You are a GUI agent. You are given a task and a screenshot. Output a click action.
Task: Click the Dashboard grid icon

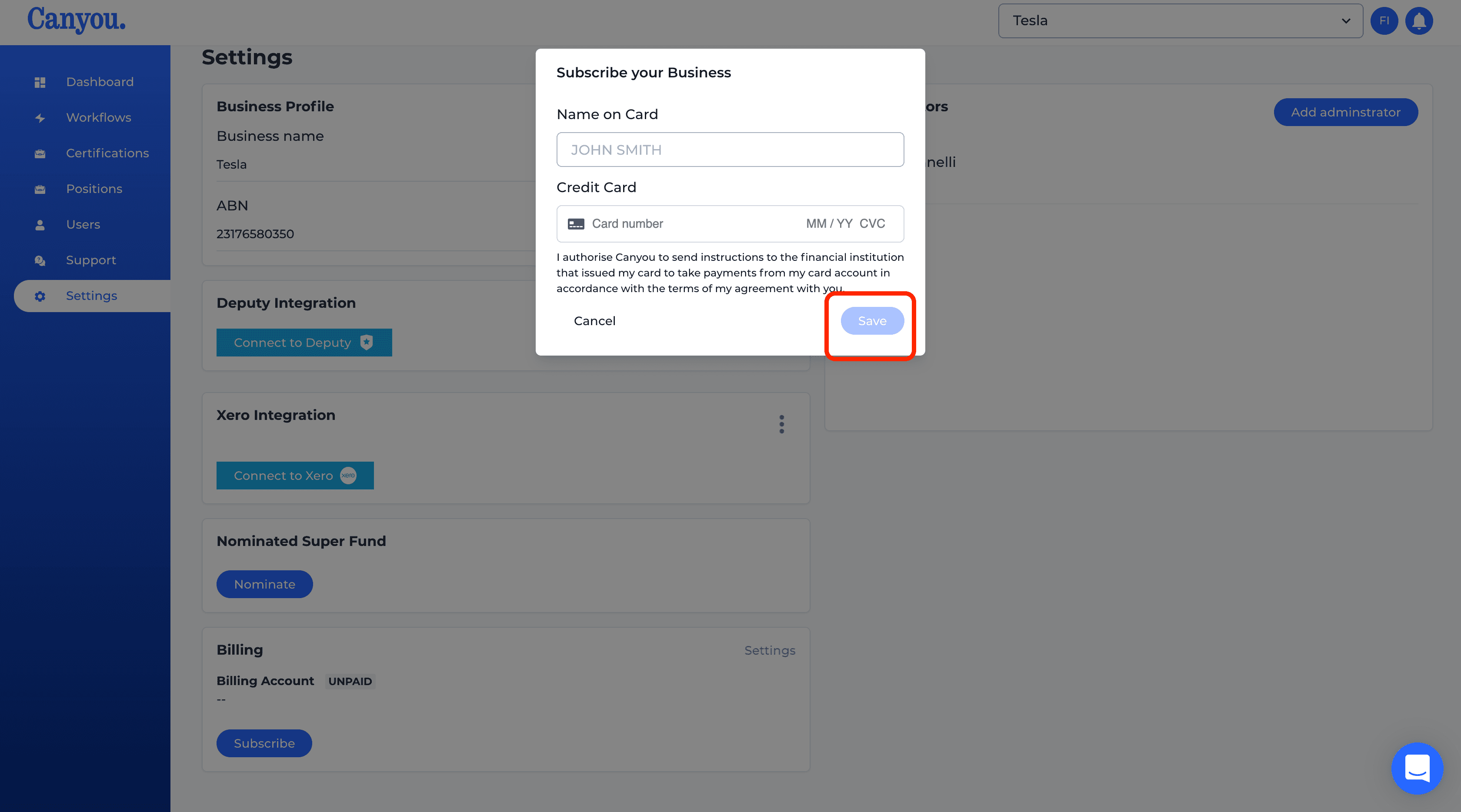[x=40, y=82]
